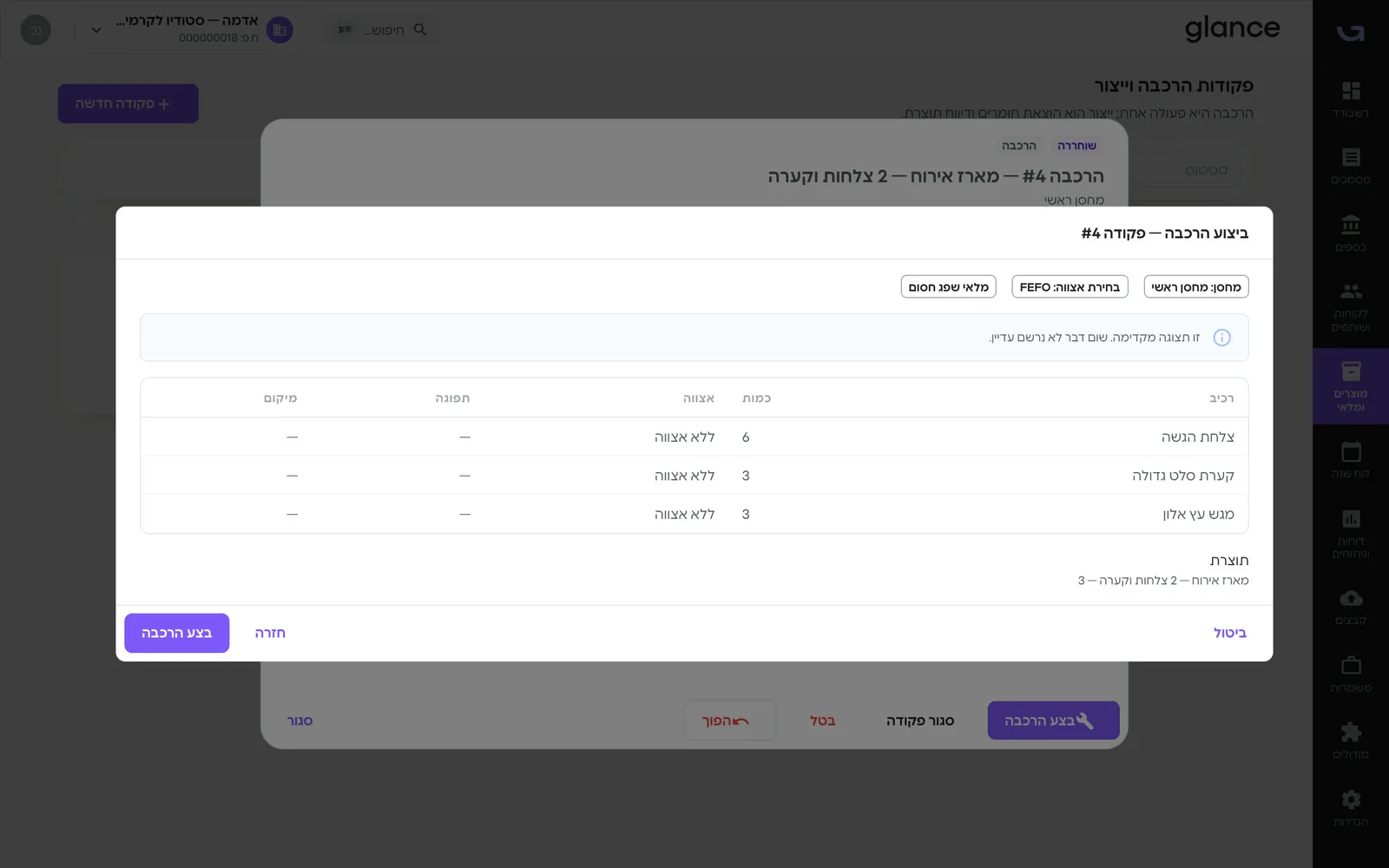This screenshot has width=1389, height=868.
Task: Click the מגש עץ אלון component row
Action: [x=694, y=514]
